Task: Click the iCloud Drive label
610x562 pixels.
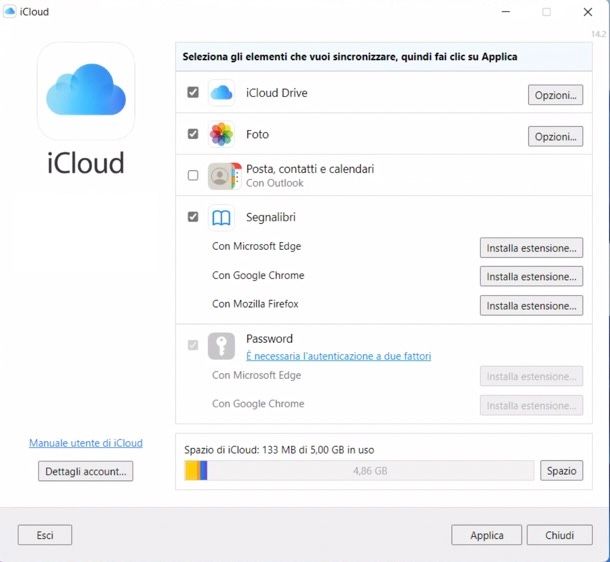Action: 277,93
